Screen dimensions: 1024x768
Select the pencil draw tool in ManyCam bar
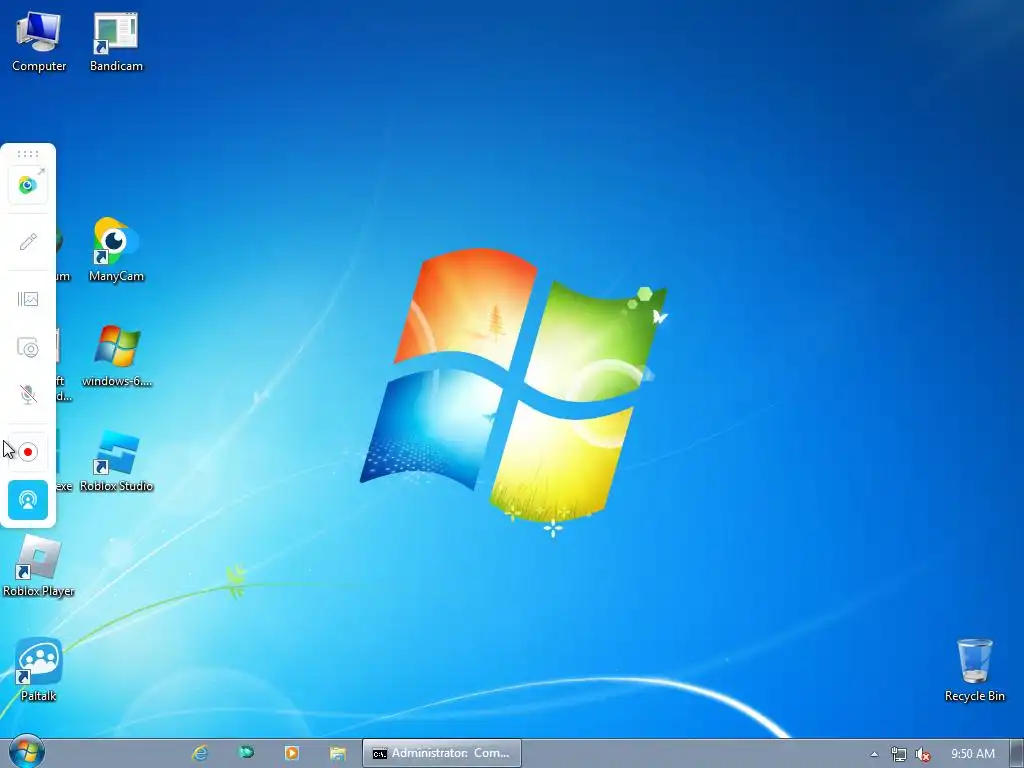coord(27,242)
